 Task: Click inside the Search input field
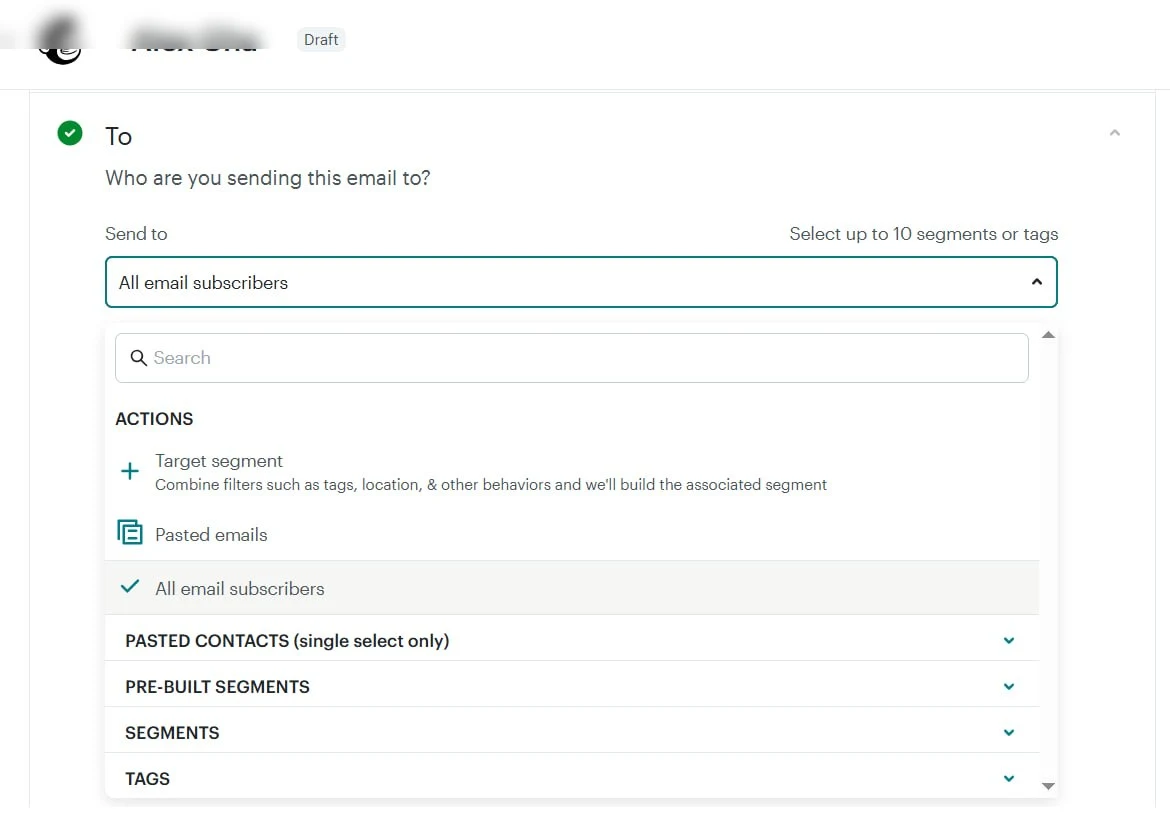(572, 358)
